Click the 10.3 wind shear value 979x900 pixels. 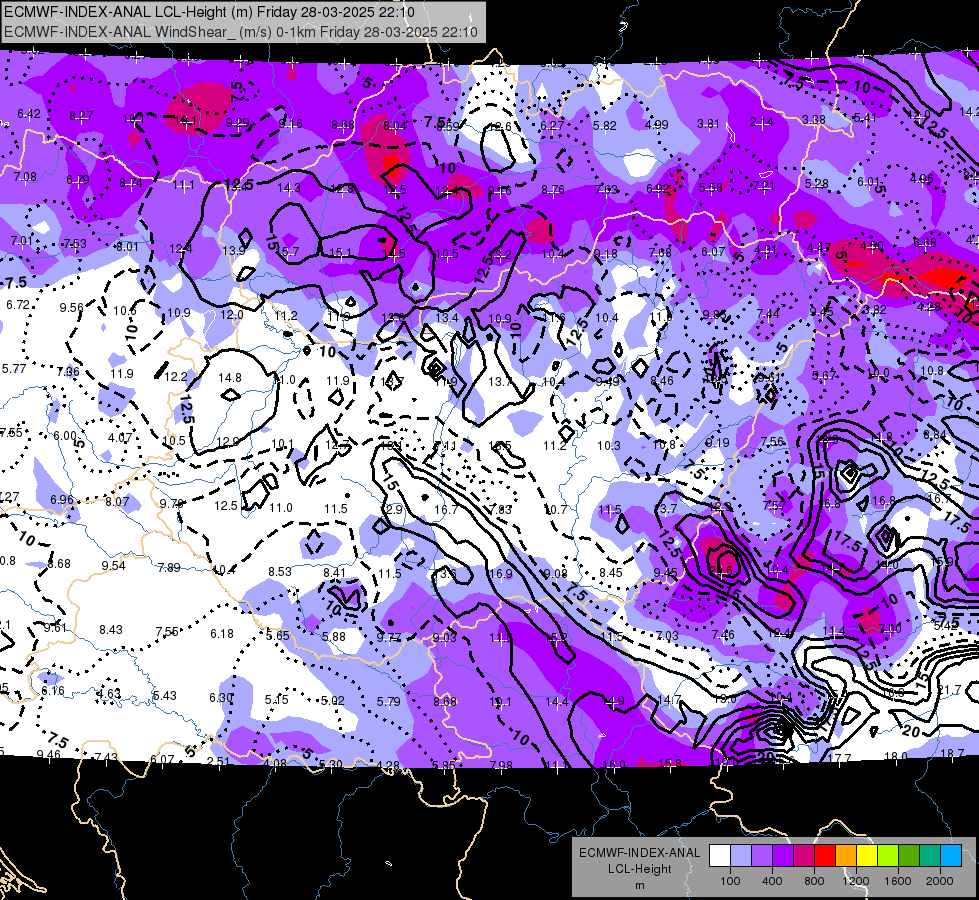click(x=609, y=445)
